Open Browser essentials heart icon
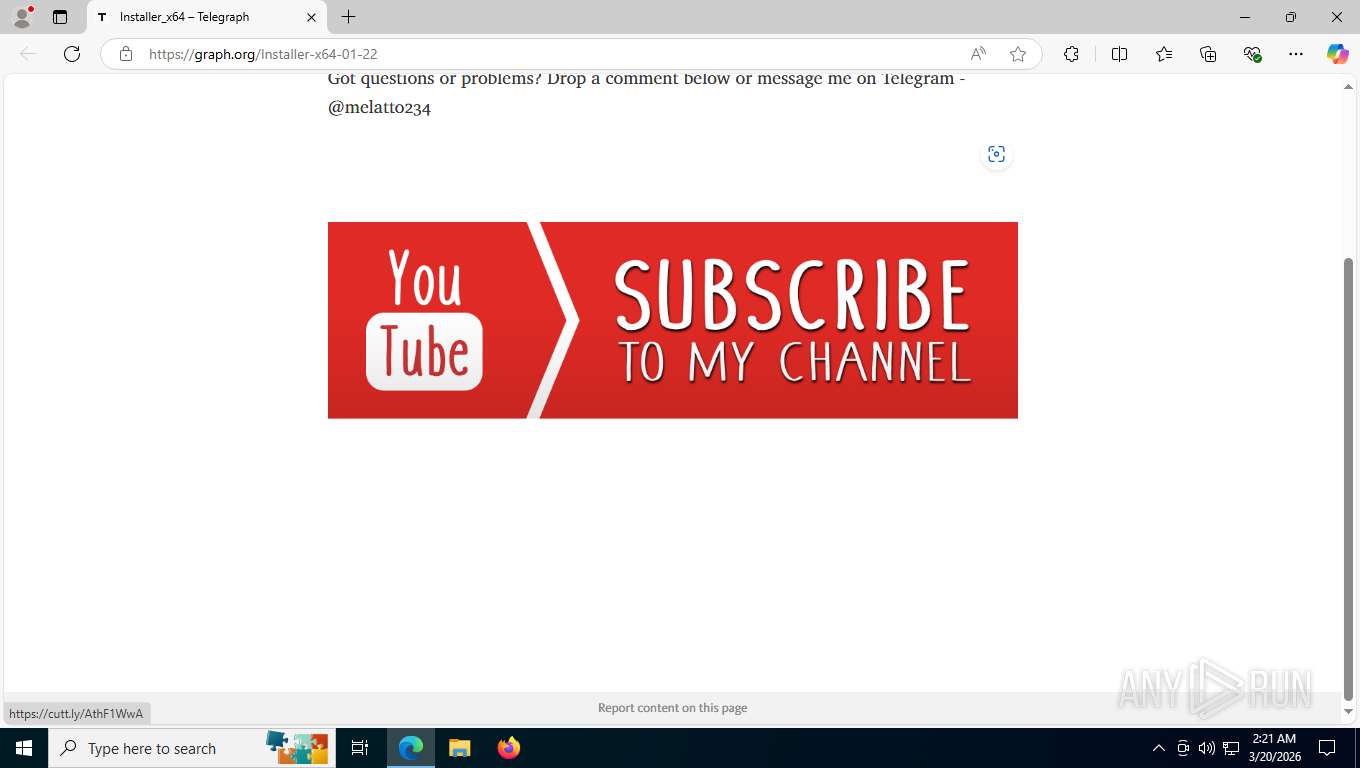The height and width of the screenshot is (768, 1360). (1252, 54)
